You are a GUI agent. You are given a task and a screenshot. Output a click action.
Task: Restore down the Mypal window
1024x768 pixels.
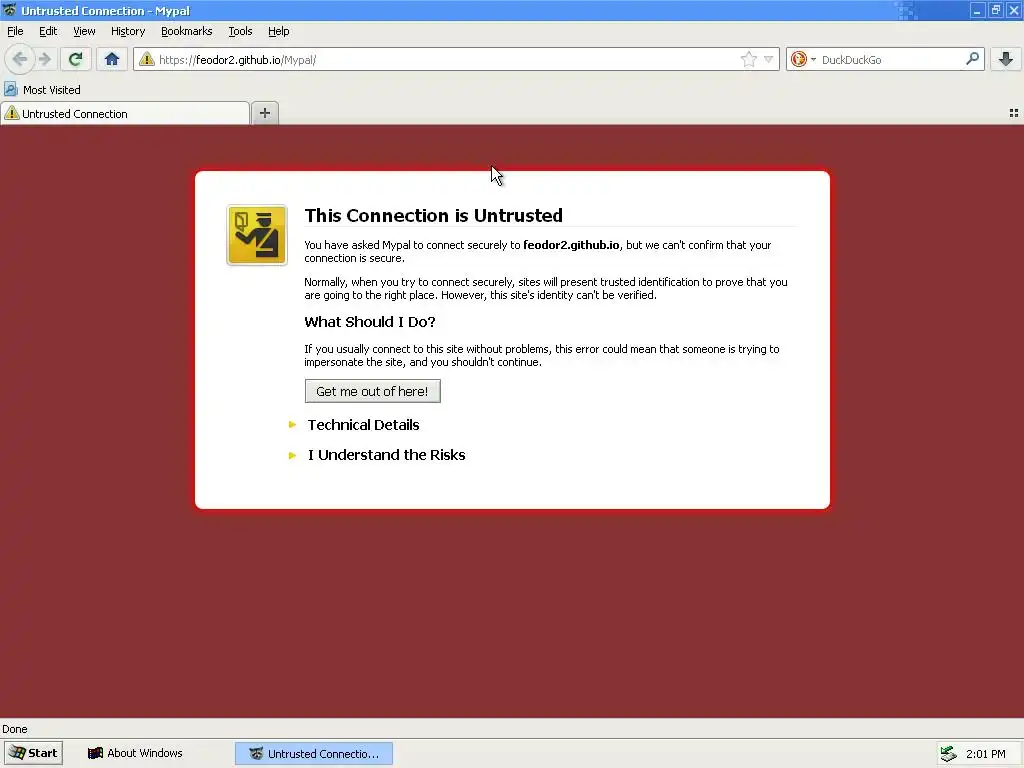(x=995, y=10)
